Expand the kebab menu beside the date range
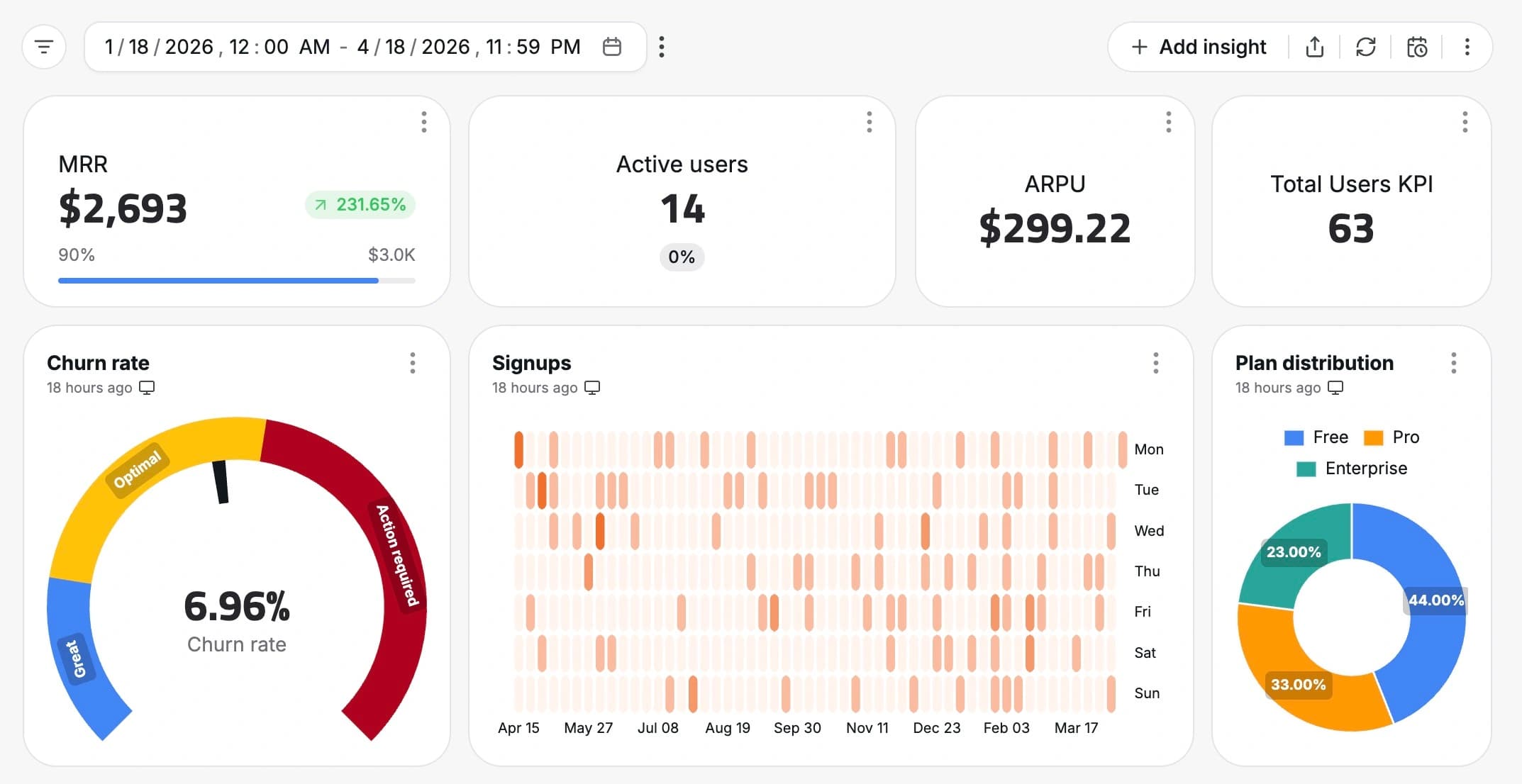This screenshot has height=784, width=1522. click(x=661, y=47)
